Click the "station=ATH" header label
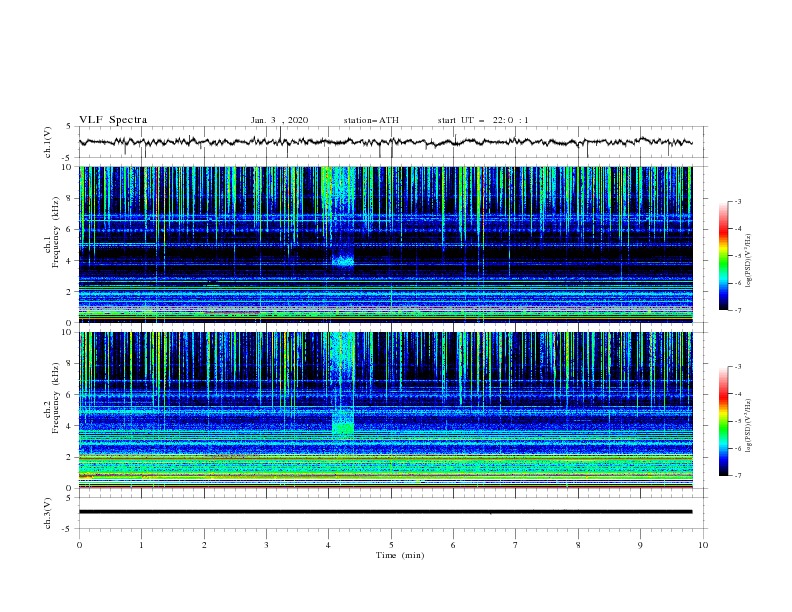The height and width of the screenshot is (612, 792). 371,120
